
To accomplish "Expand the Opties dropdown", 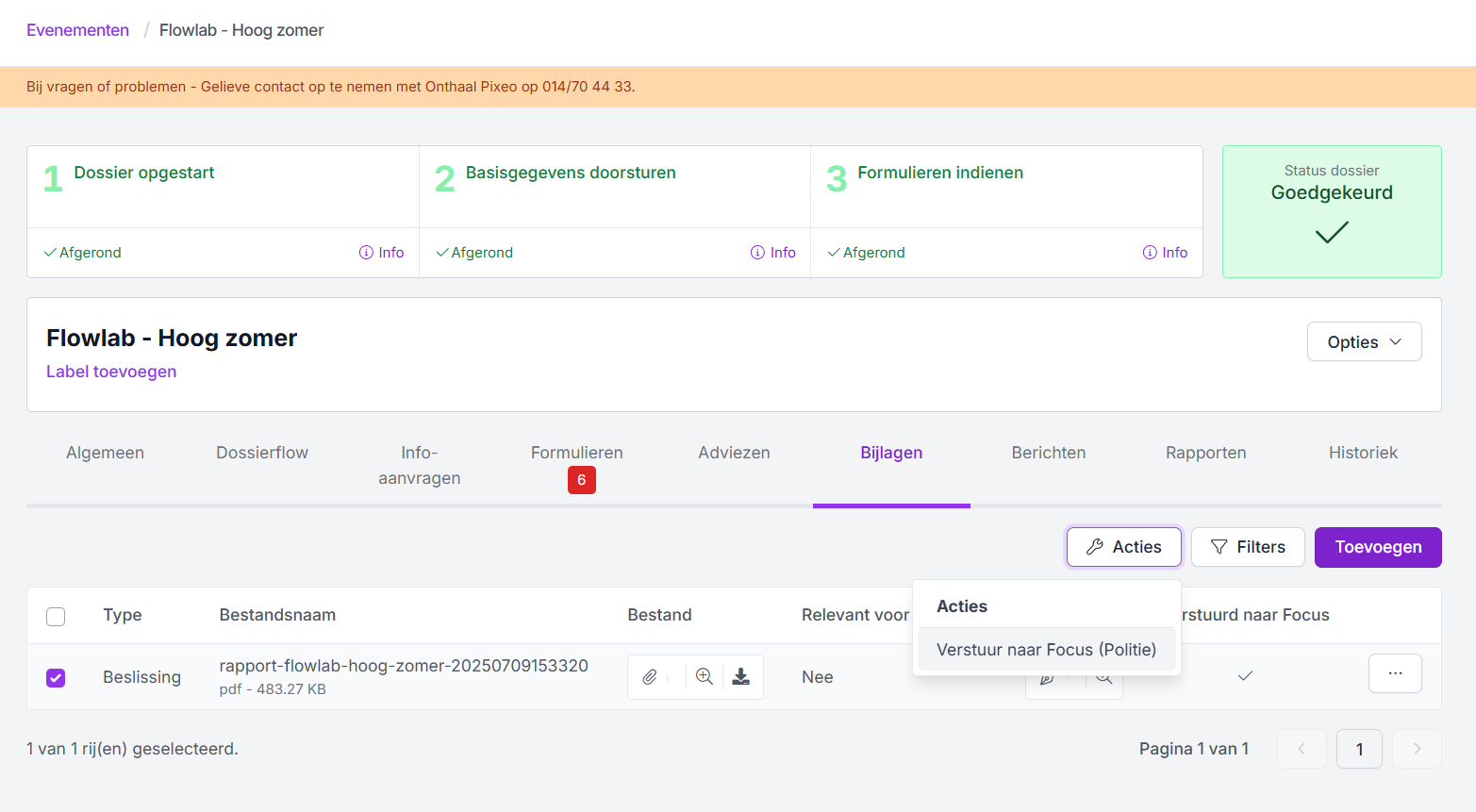I will (1364, 342).
